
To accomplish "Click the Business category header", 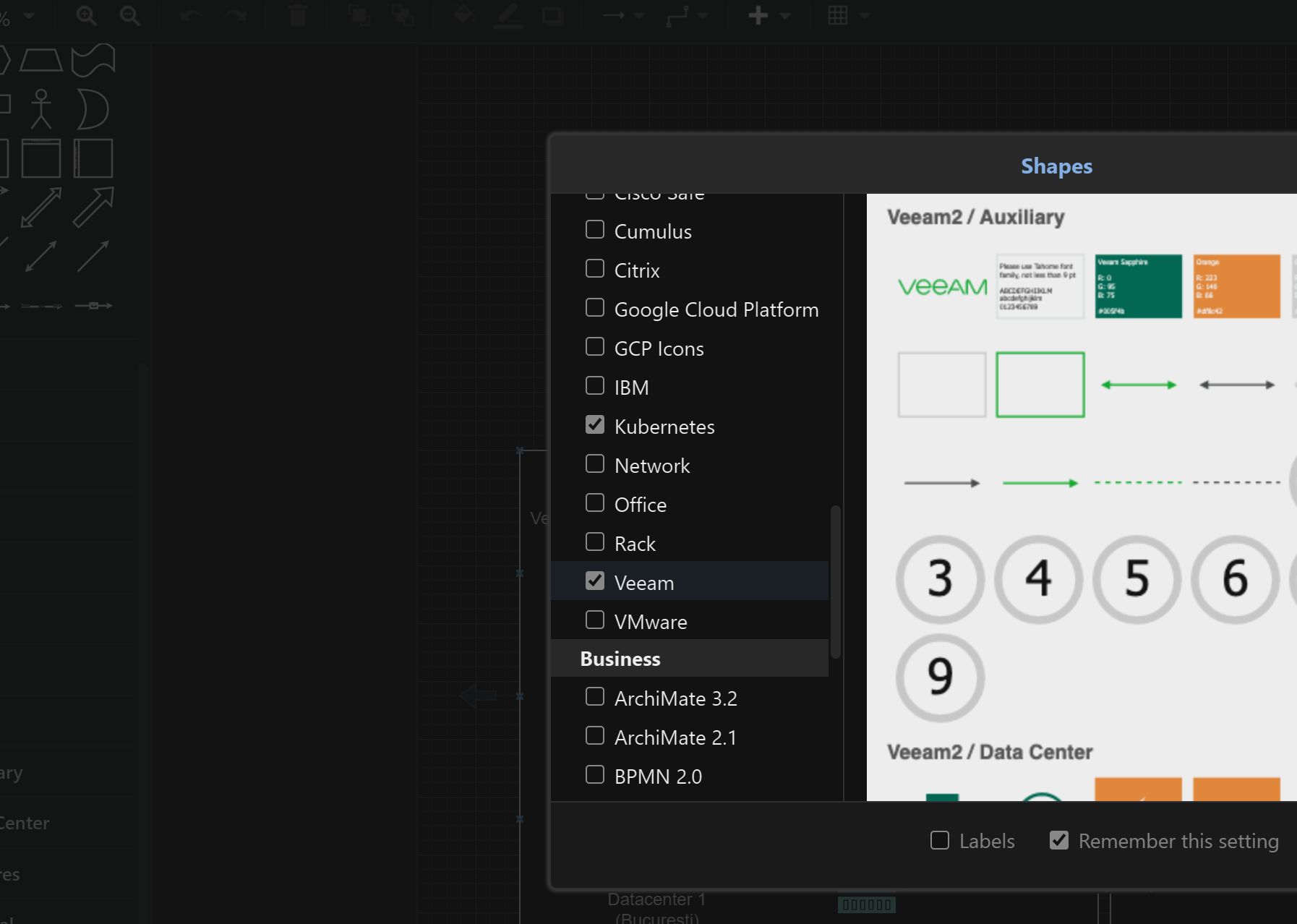I will 690,659.
